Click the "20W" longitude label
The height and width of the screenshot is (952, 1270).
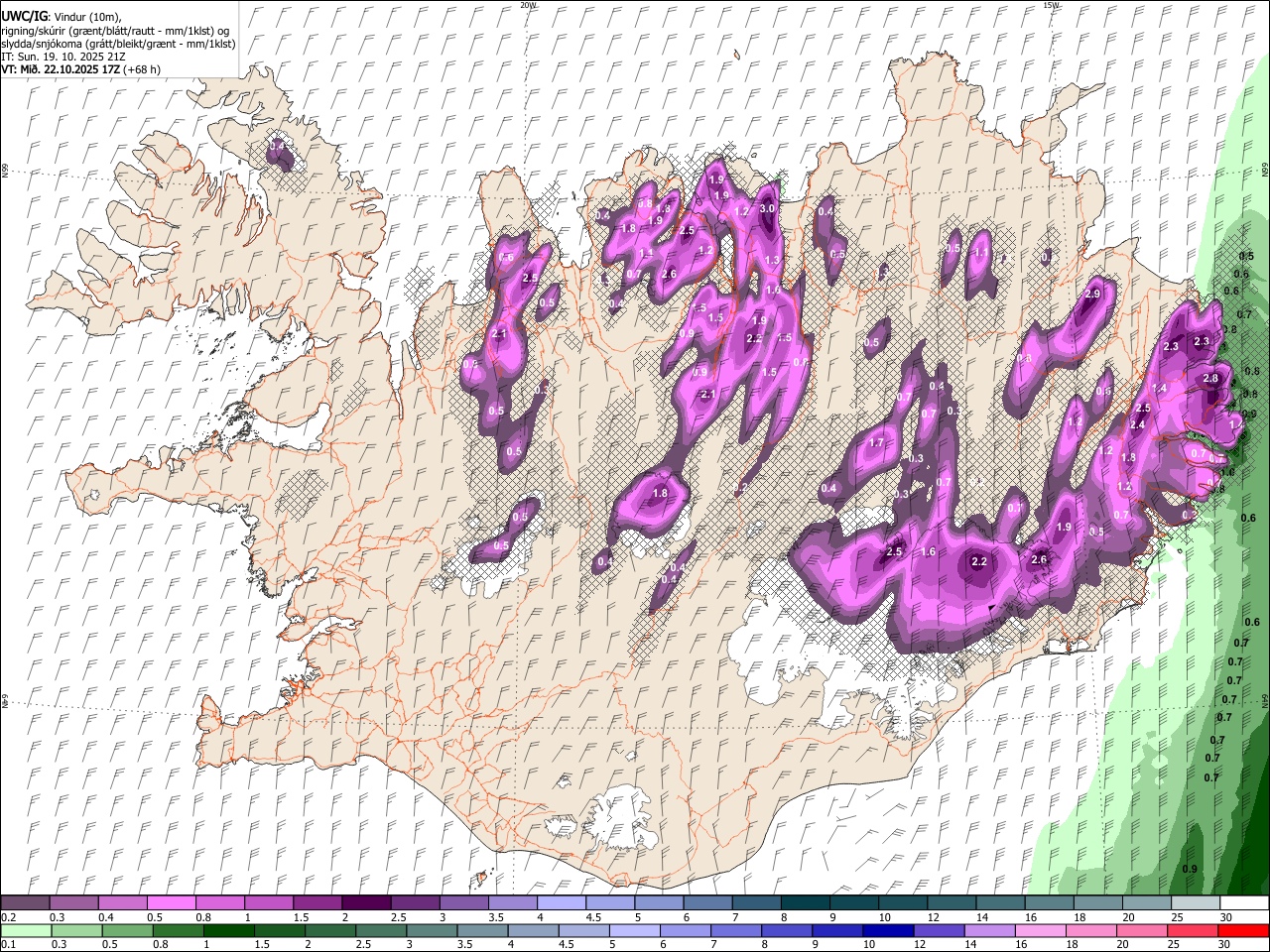click(527, 5)
